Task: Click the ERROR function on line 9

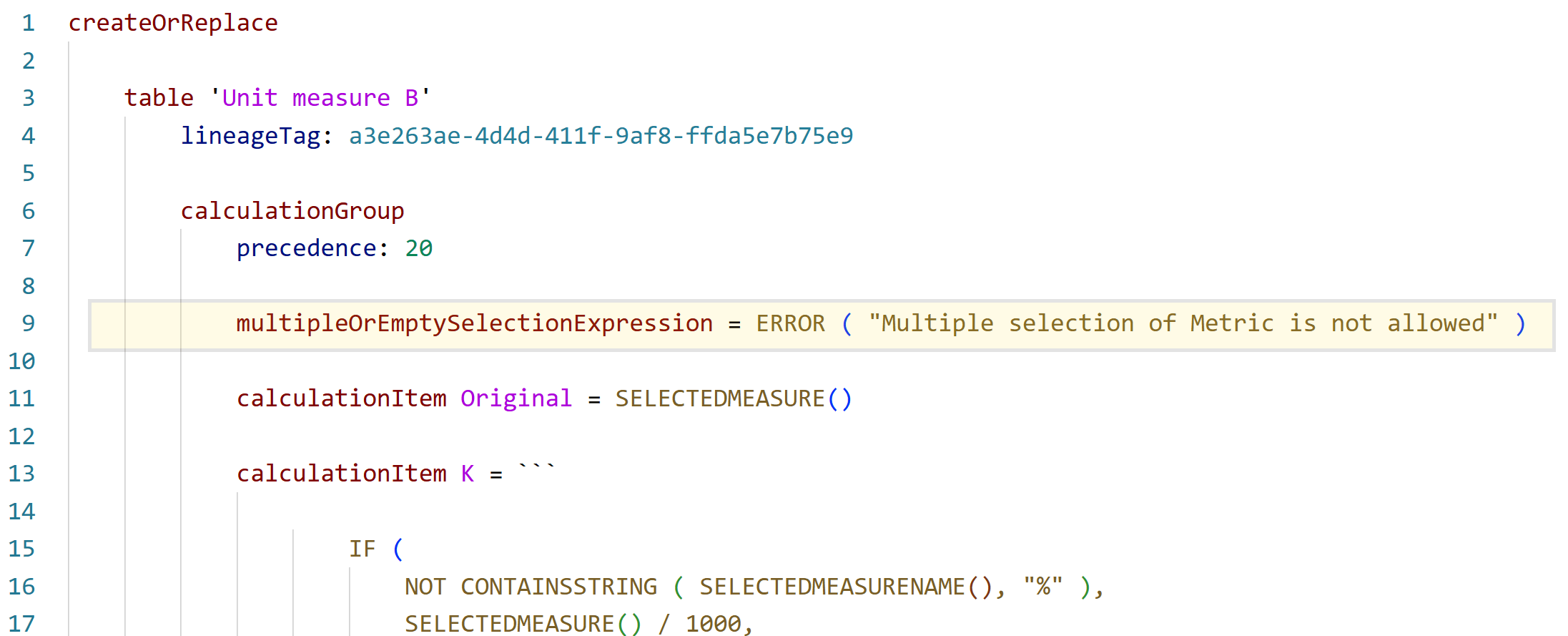Action: click(x=791, y=323)
